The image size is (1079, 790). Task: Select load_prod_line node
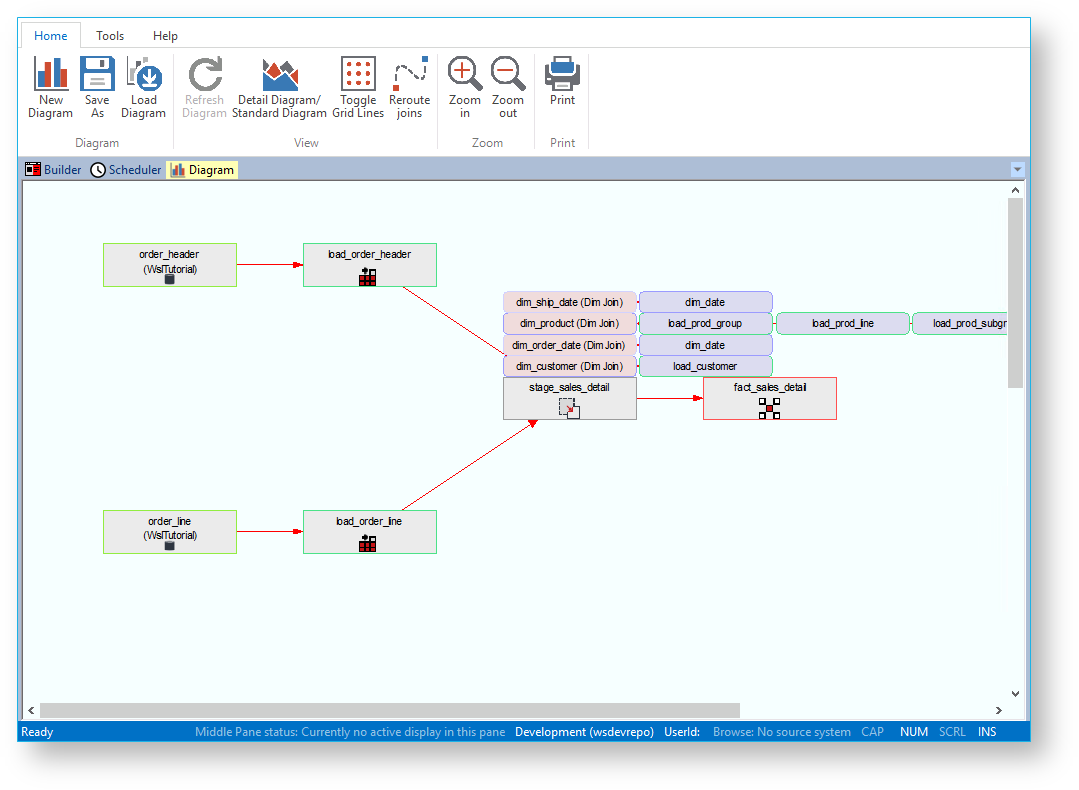[843, 323]
